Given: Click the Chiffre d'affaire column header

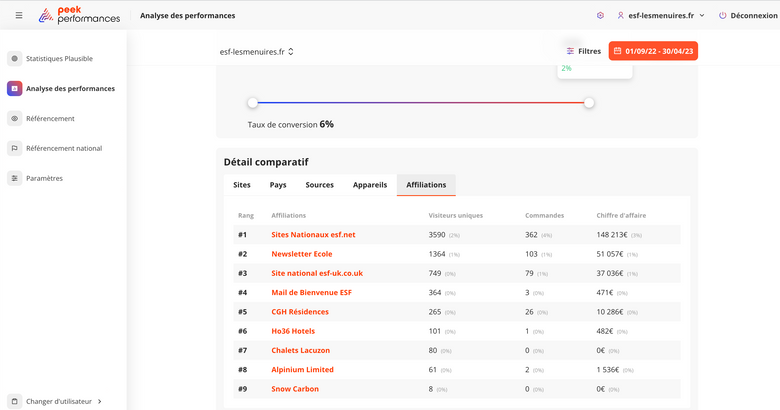Looking at the screenshot, I should pyautogui.click(x=621, y=215).
